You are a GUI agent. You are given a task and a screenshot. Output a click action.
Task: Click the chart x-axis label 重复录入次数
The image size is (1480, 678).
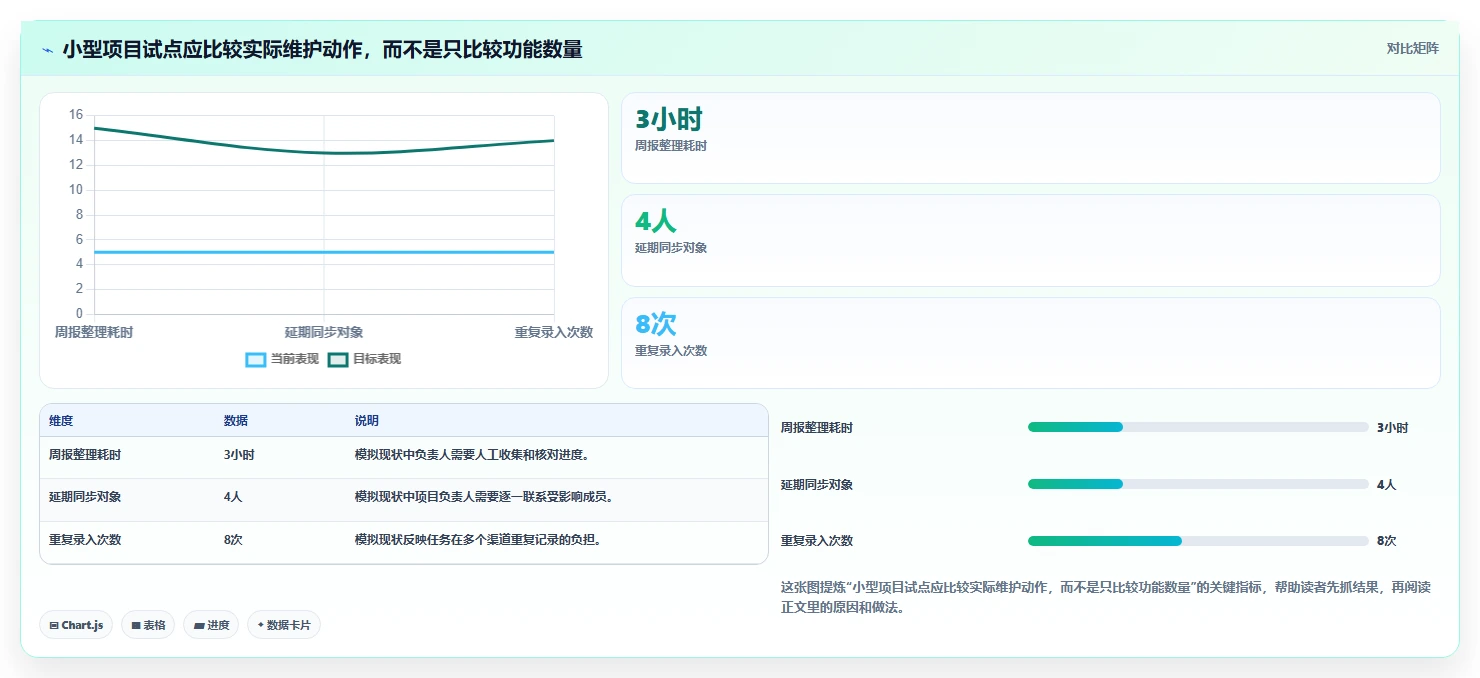point(554,332)
